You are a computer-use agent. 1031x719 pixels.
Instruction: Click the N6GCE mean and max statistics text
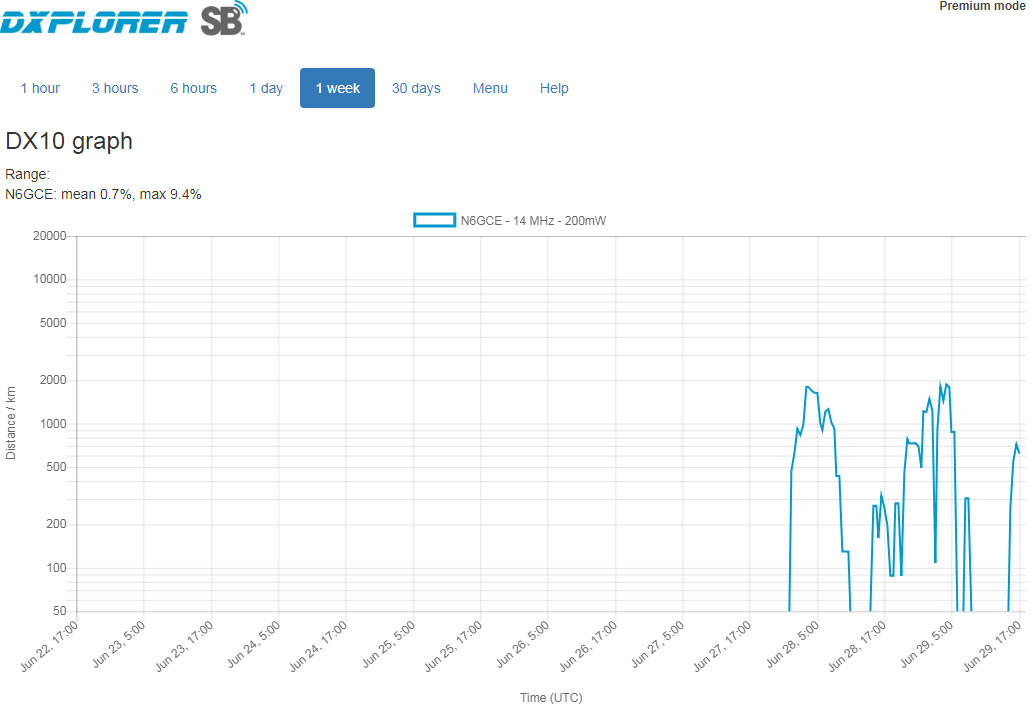104,194
